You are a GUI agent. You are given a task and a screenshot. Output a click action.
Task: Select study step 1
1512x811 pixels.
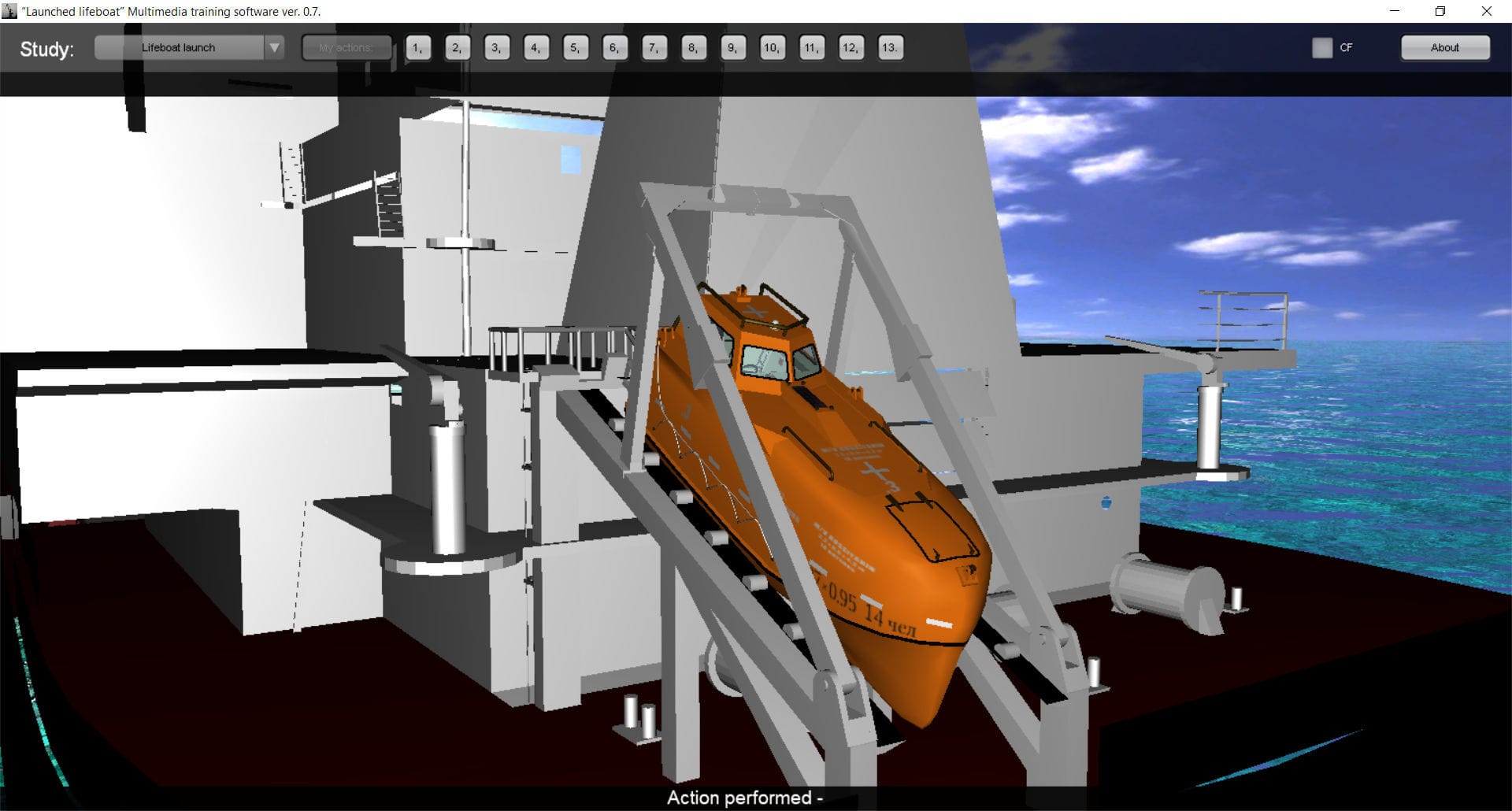417,47
